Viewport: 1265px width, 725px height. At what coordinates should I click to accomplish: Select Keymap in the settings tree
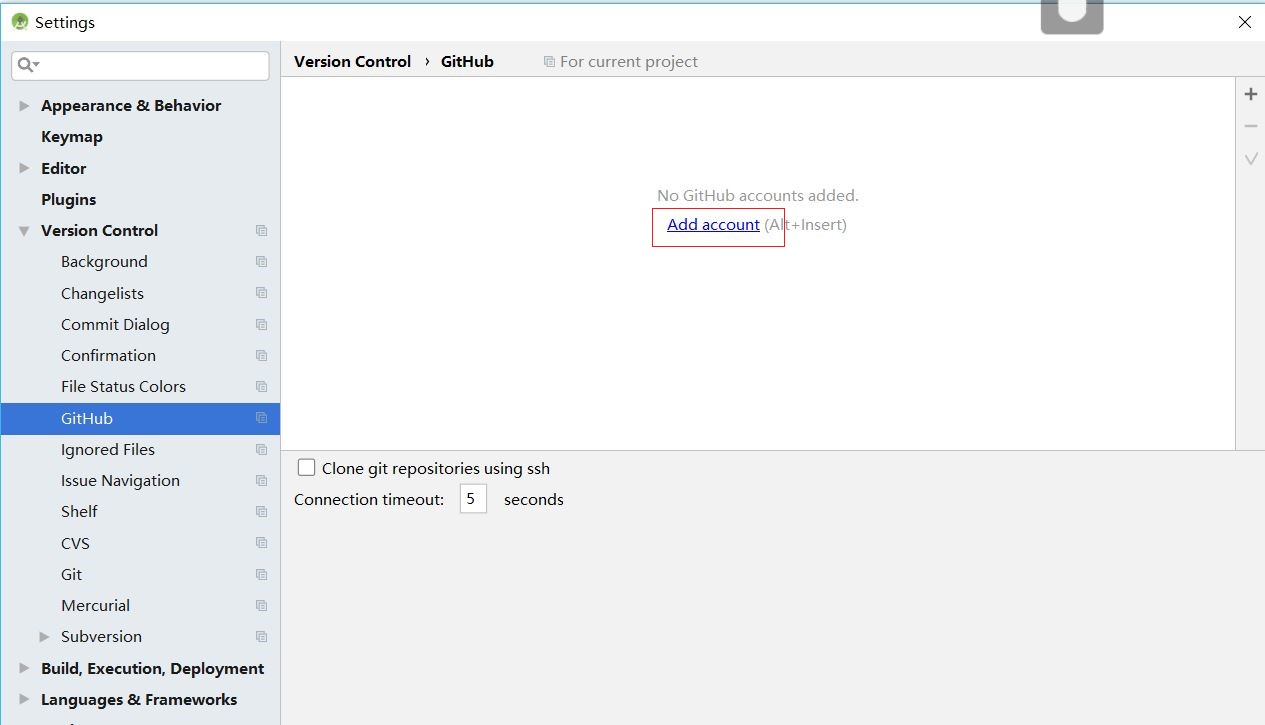[72, 136]
